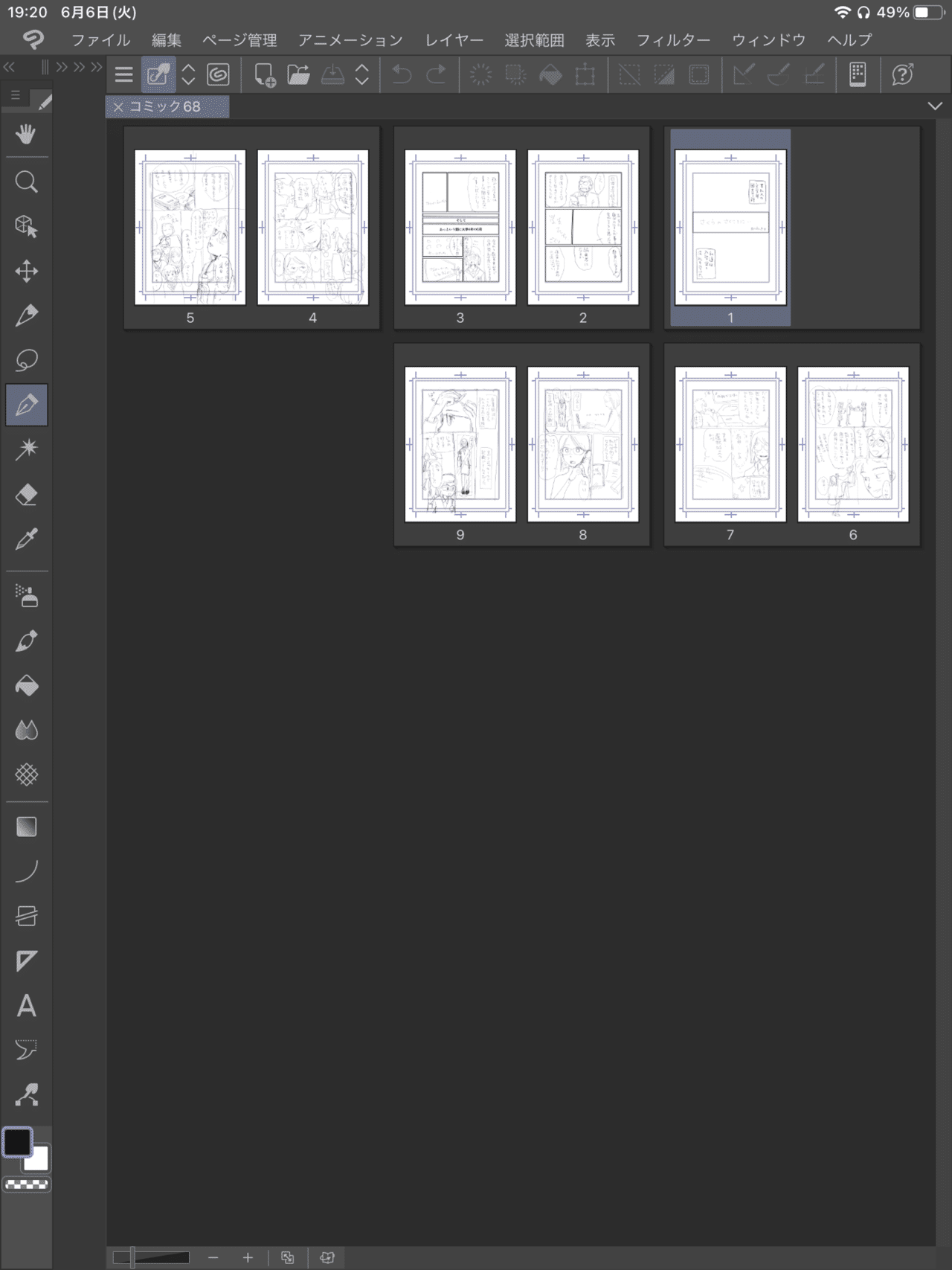Select the Screentone pattern tool
The image size is (952, 1270).
click(x=26, y=774)
